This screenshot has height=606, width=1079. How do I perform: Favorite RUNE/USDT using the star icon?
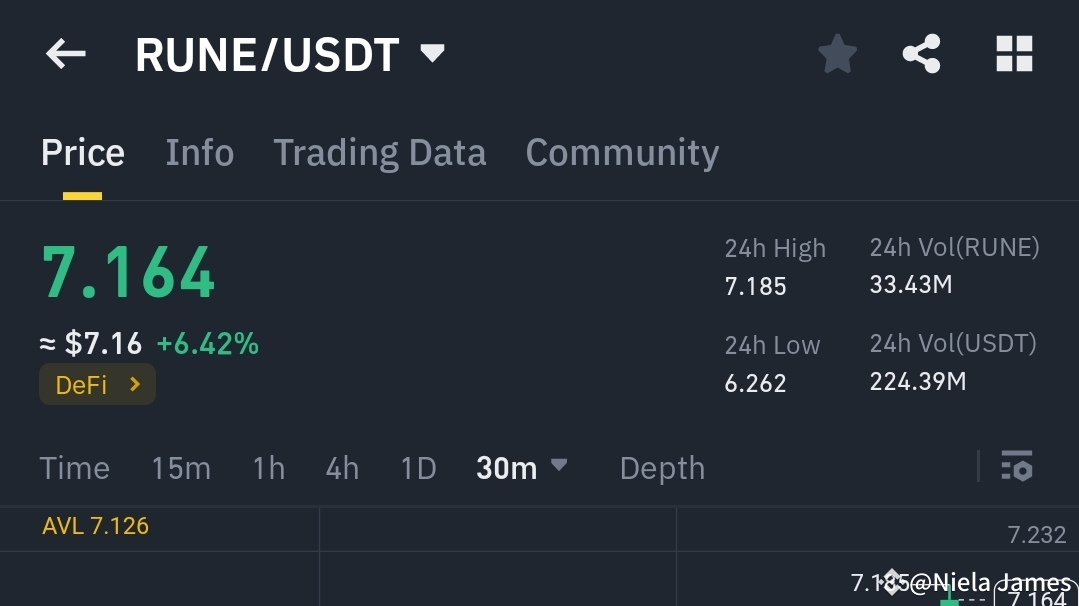(x=836, y=55)
